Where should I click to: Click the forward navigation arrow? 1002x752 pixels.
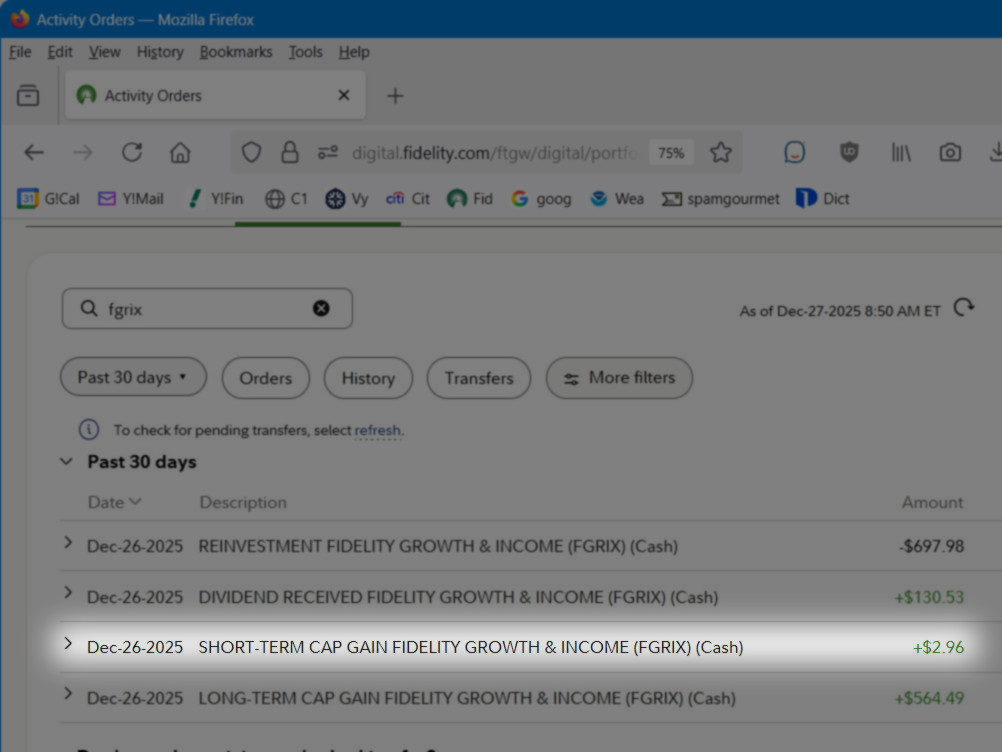(x=82, y=153)
